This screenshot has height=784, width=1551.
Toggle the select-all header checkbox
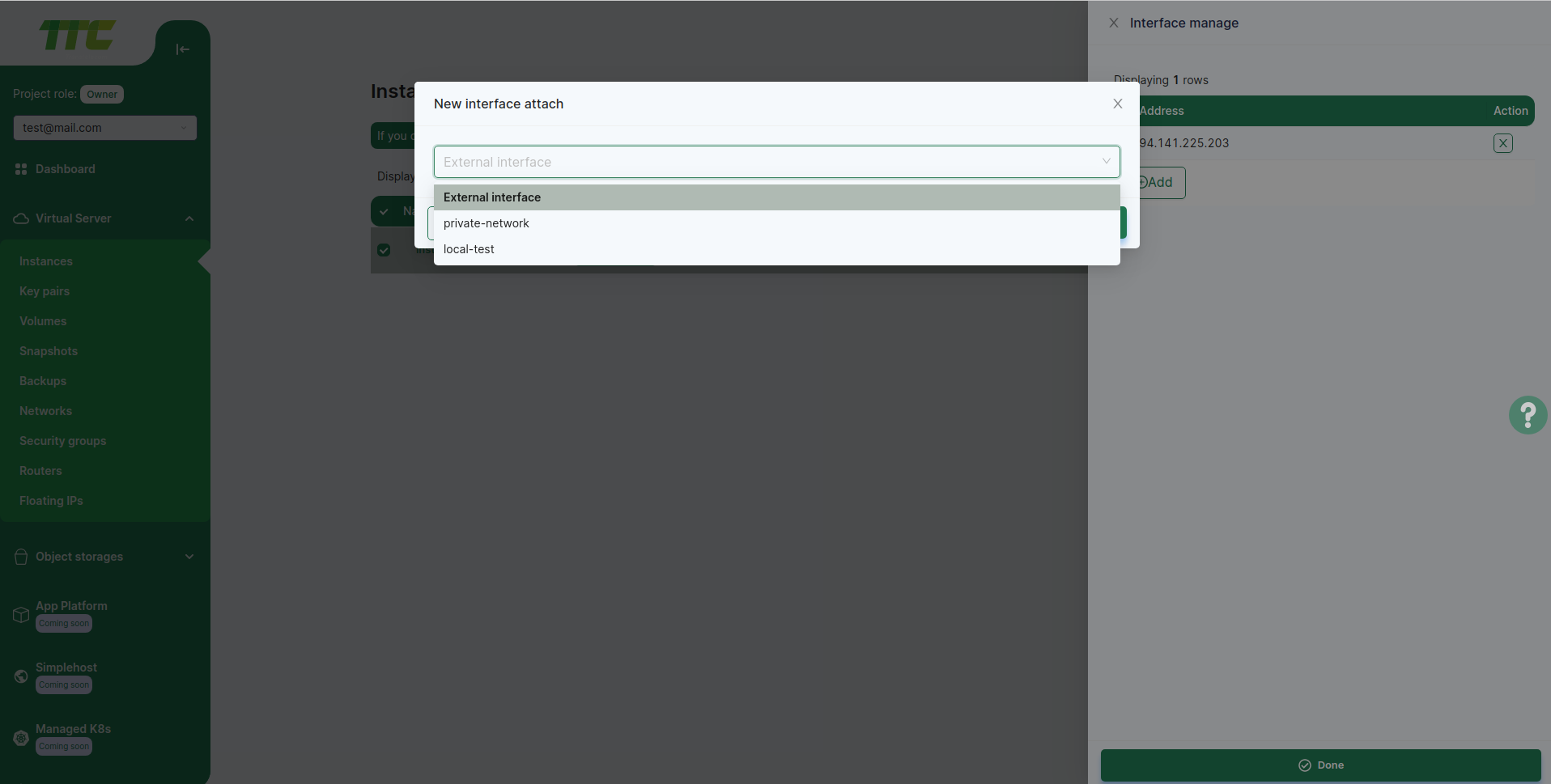[384, 211]
